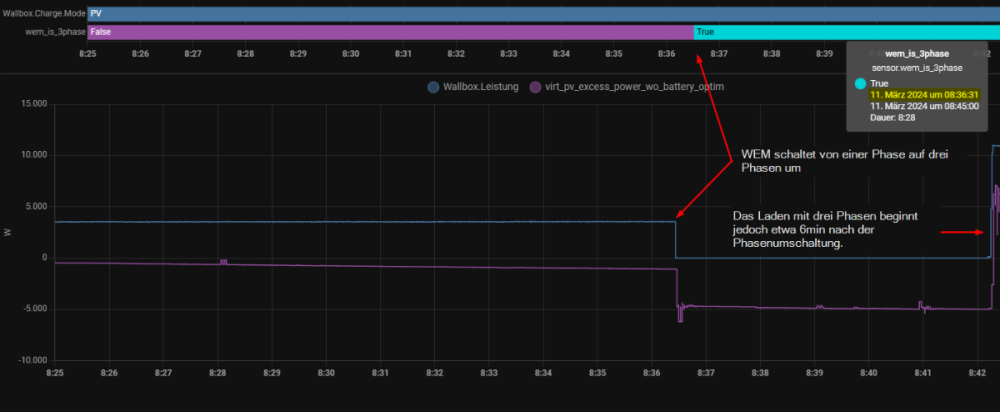This screenshot has width=1000, height=412.
Task: Click the 15.000 label on the Y axis
Action: [x=32, y=104]
